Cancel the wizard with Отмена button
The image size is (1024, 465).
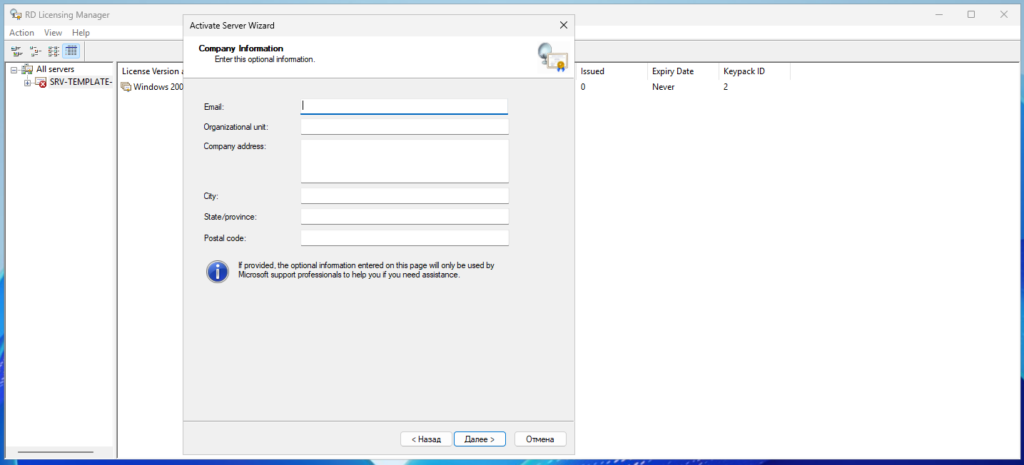(x=540, y=439)
